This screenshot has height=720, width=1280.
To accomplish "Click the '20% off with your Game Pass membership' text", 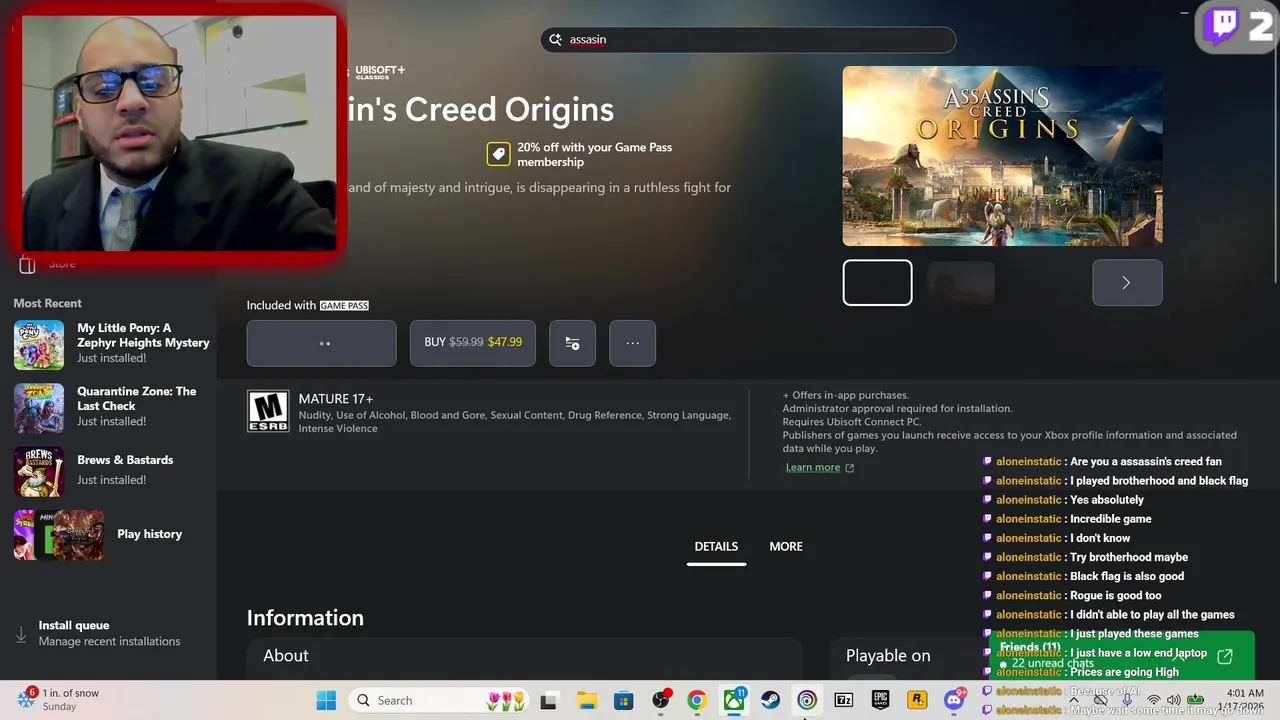I will click(594, 154).
